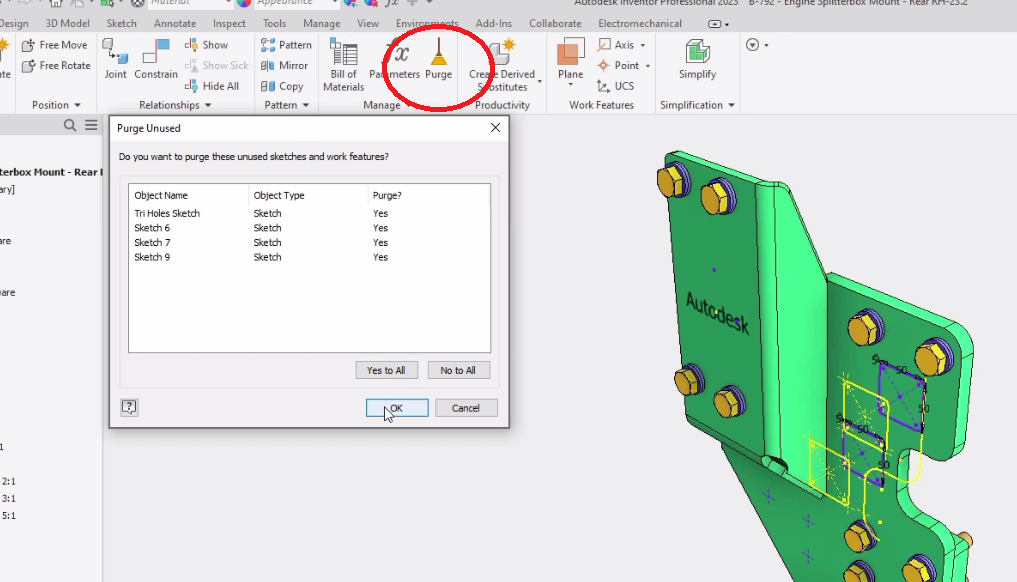Open the Bill of Materials
1017x582 pixels.
[x=344, y=64]
